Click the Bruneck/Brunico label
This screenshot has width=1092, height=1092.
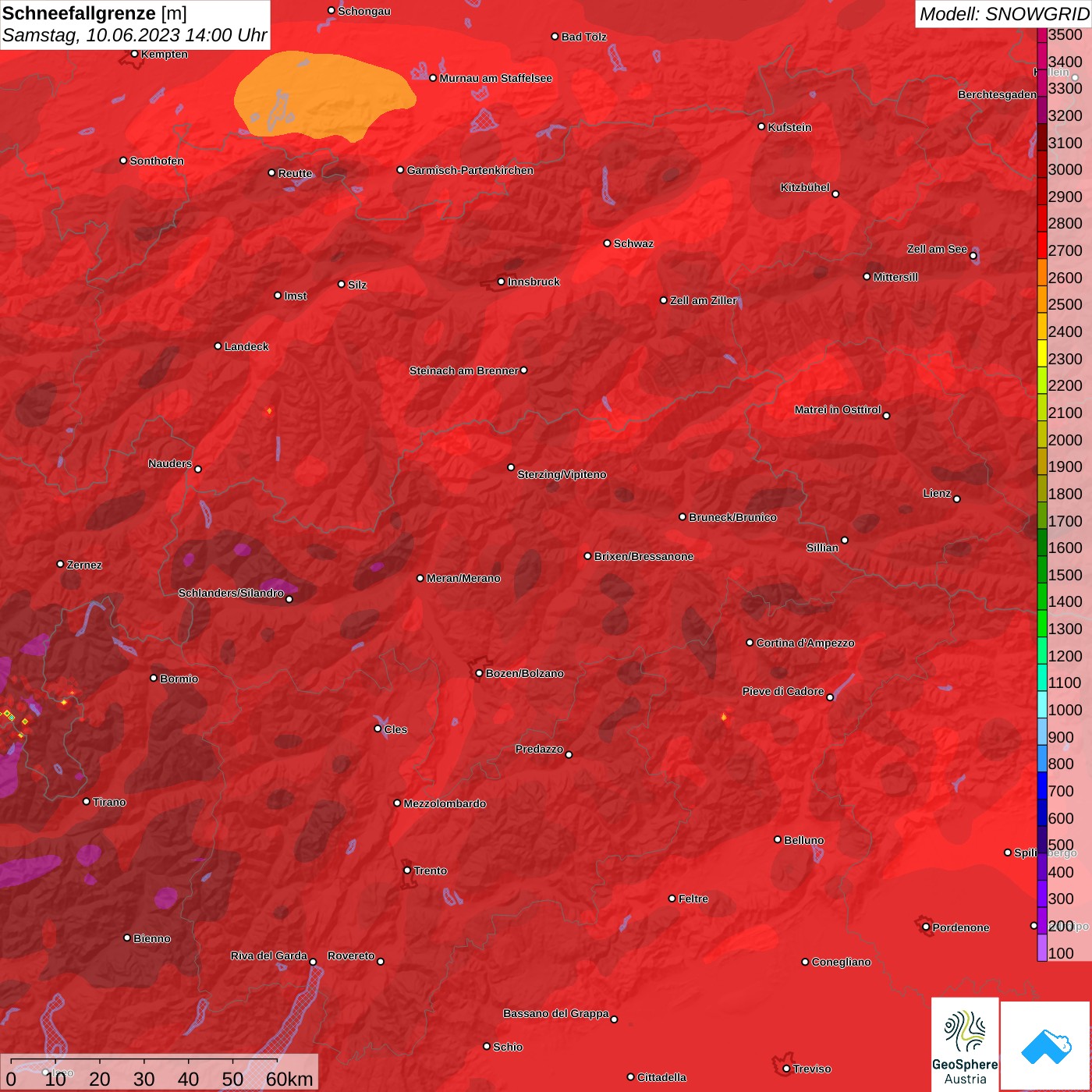point(732,517)
